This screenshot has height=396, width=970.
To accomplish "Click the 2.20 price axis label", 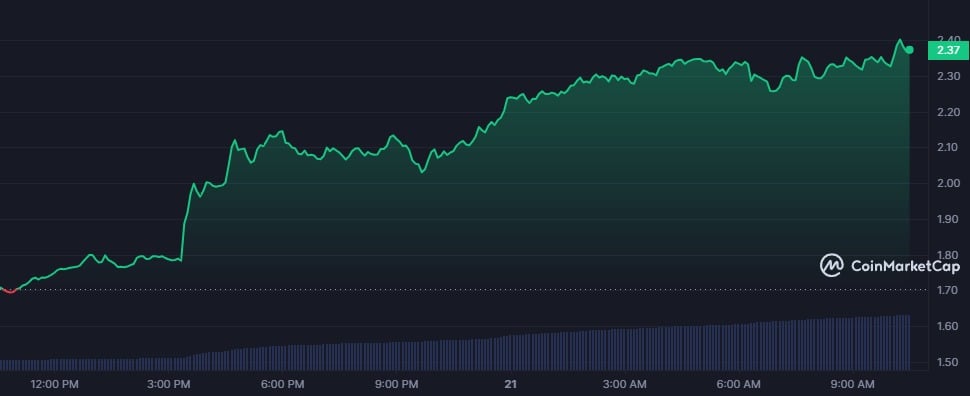I will click(x=948, y=112).
